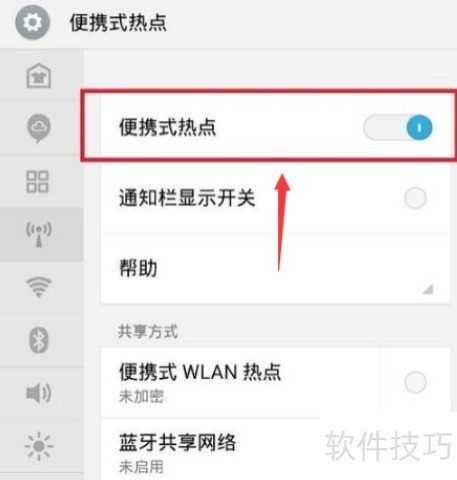Select the hotspot antenna sidebar icon

point(39,235)
